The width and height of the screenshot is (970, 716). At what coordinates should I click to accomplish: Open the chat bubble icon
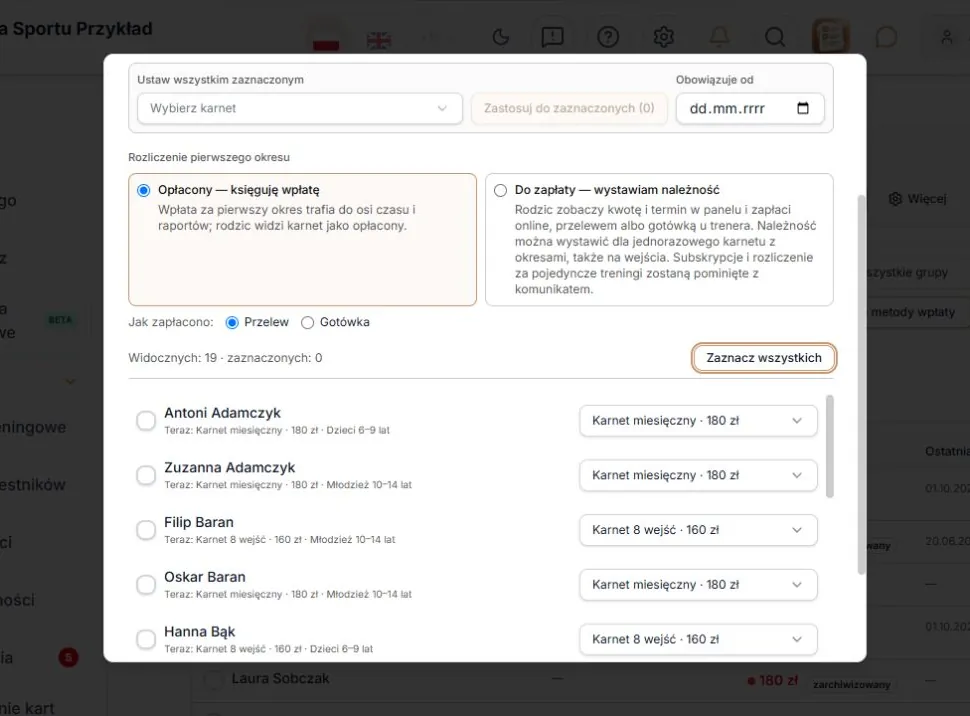pyautogui.click(x=886, y=37)
